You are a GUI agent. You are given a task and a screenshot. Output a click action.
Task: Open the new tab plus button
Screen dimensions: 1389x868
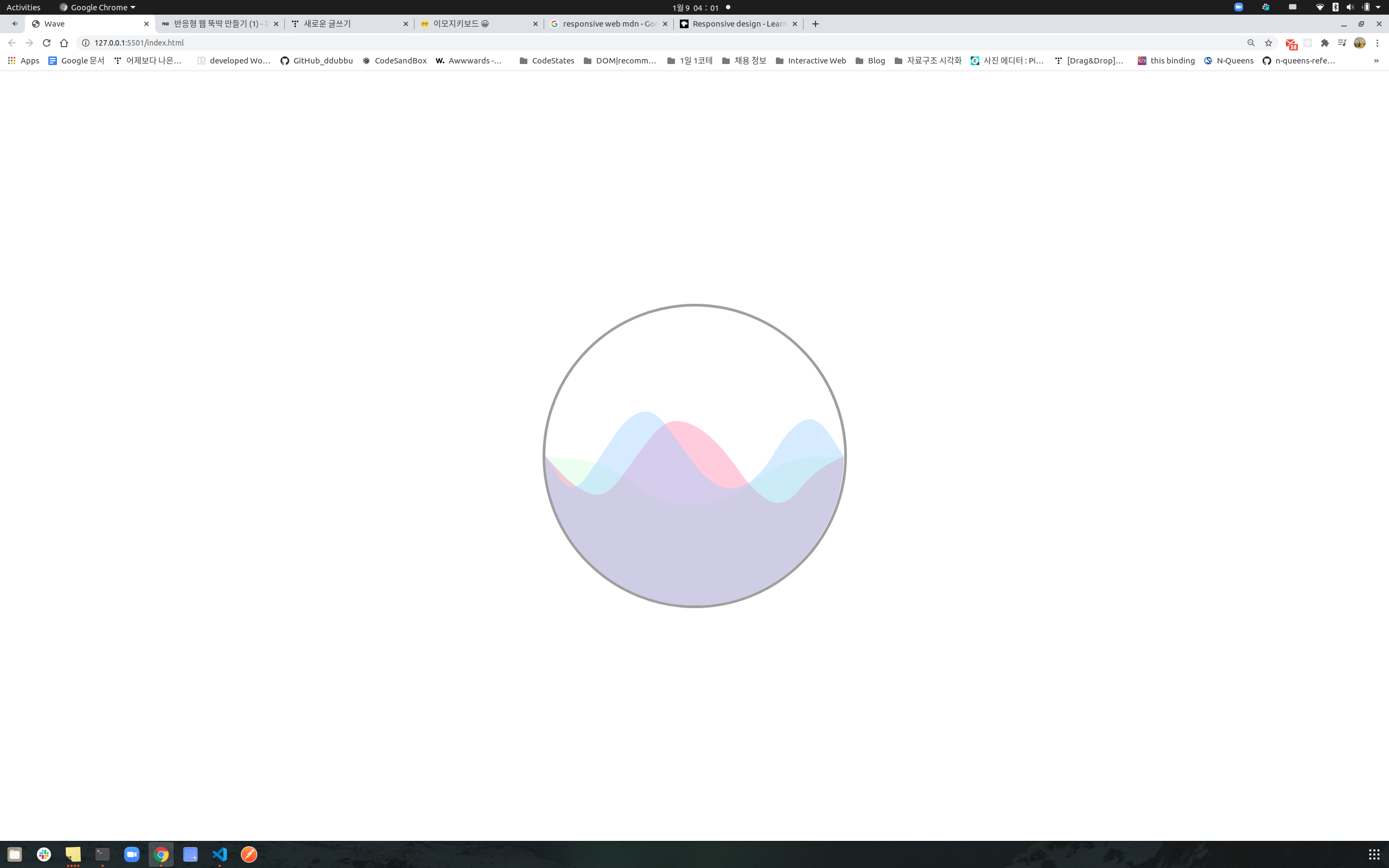pos(815,23)
